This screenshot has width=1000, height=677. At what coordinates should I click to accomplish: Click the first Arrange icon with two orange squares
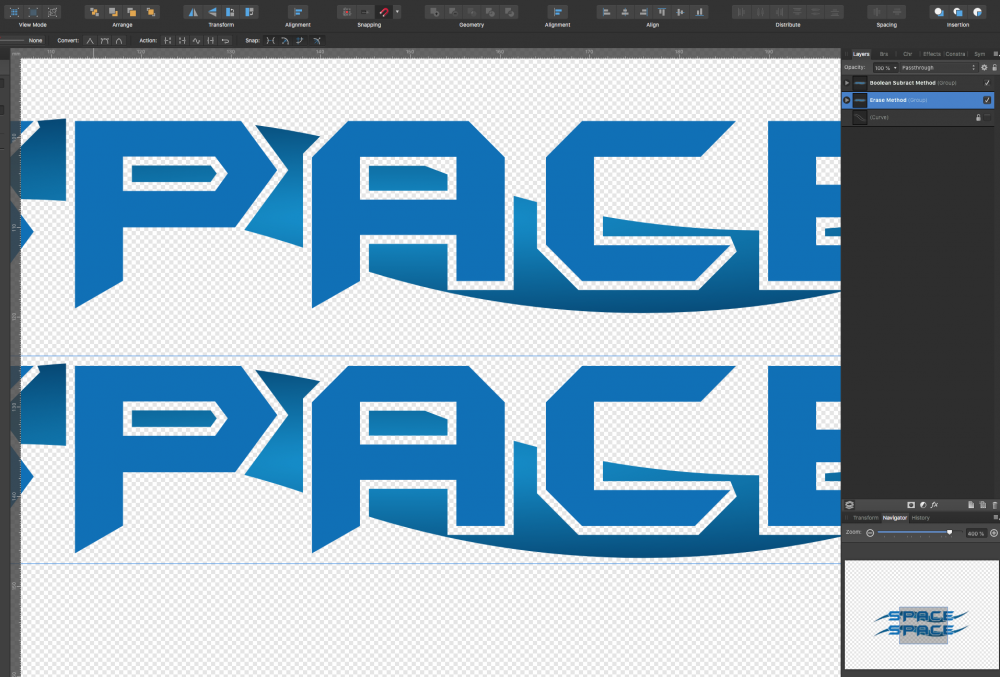[x=94, y=12]
